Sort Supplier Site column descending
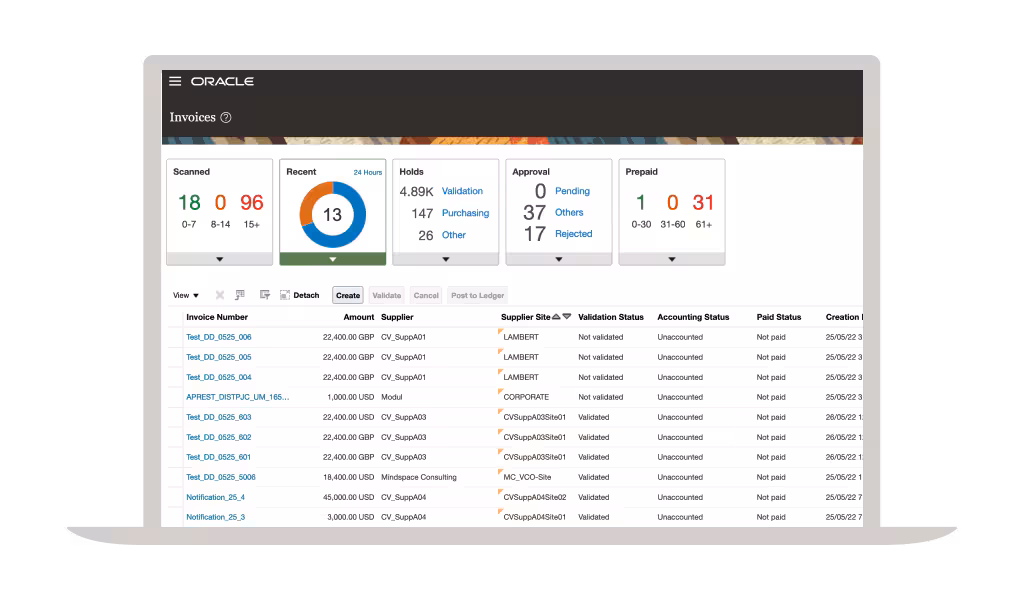Screen dimensions: 1024x600 (x=567, y=317)
